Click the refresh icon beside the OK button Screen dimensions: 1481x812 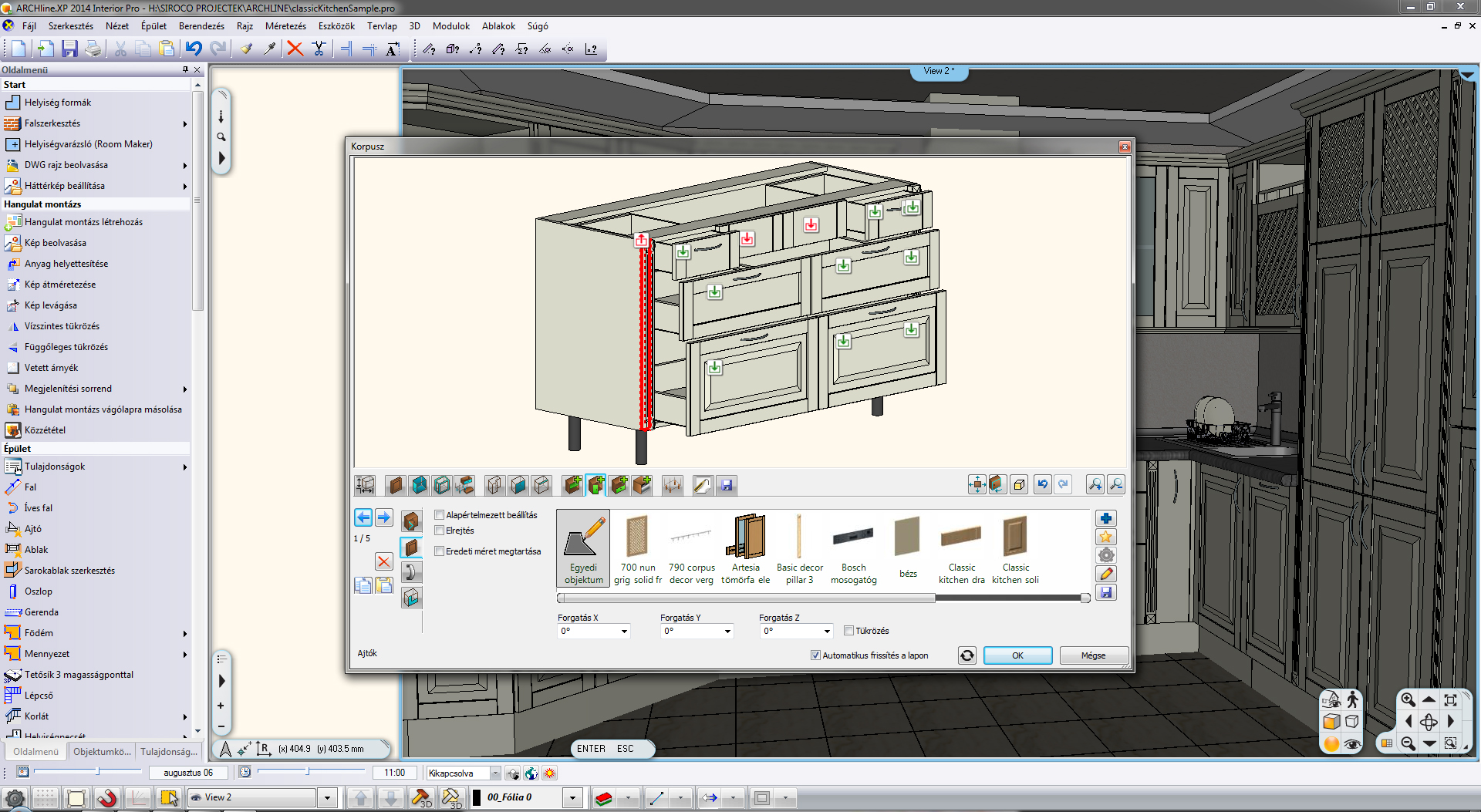click(967, 655)
